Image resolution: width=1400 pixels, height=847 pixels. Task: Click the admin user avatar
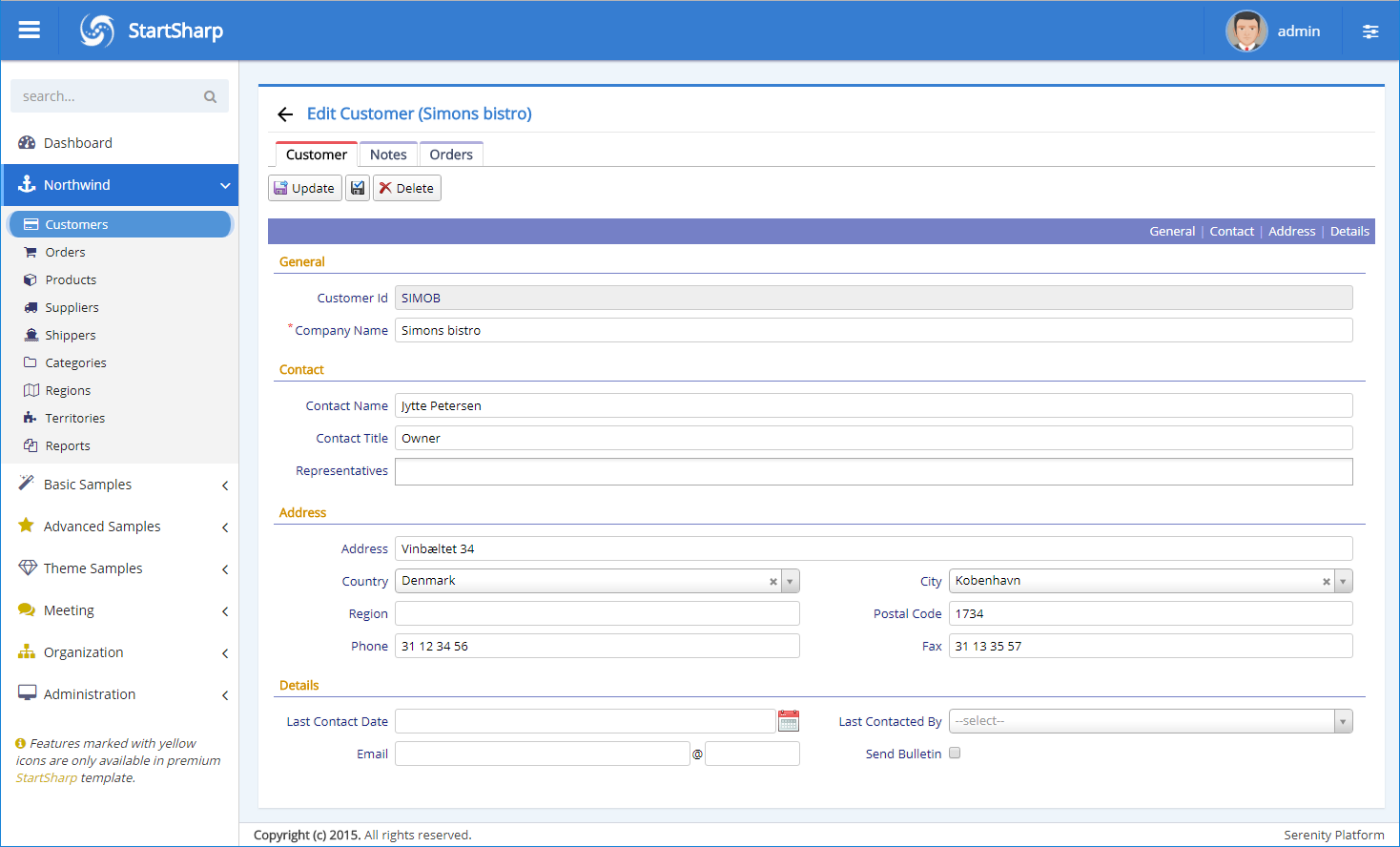tap(1246, 31)
